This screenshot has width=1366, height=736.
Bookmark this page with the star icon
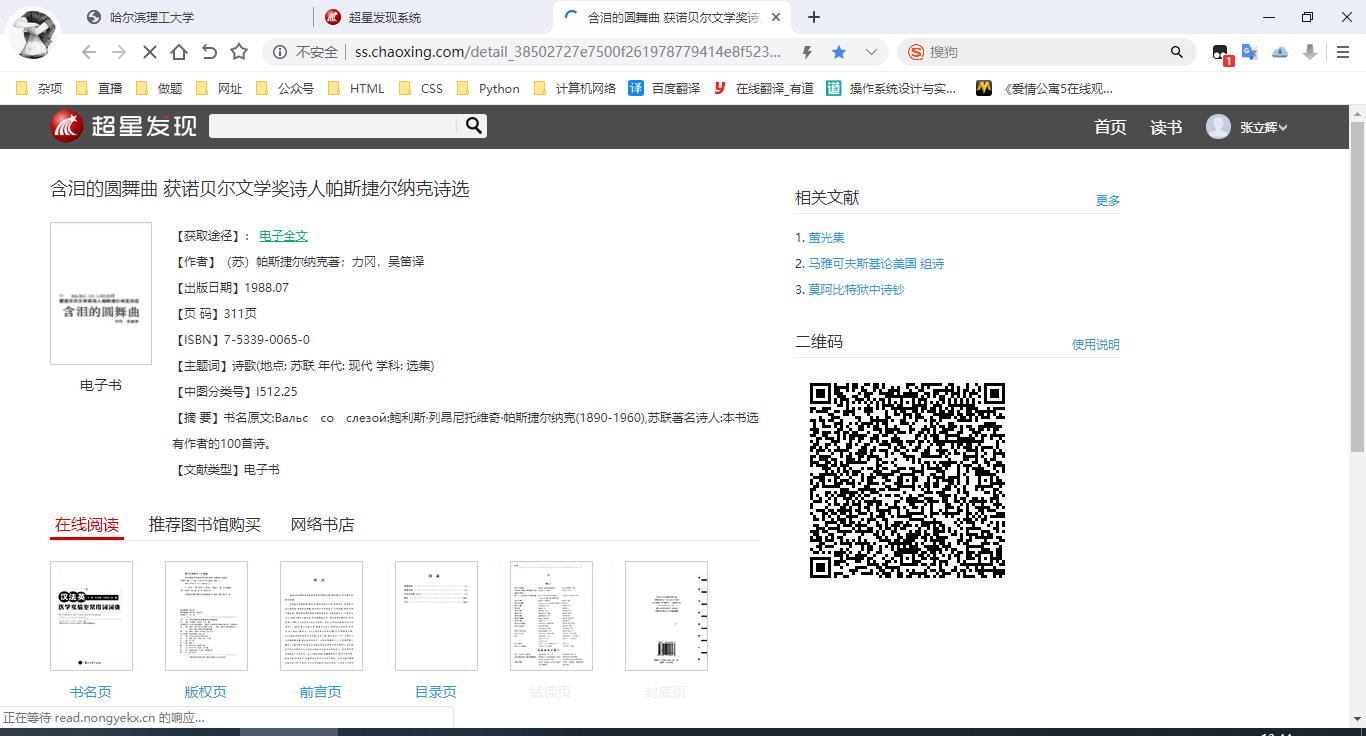(239, 52)
